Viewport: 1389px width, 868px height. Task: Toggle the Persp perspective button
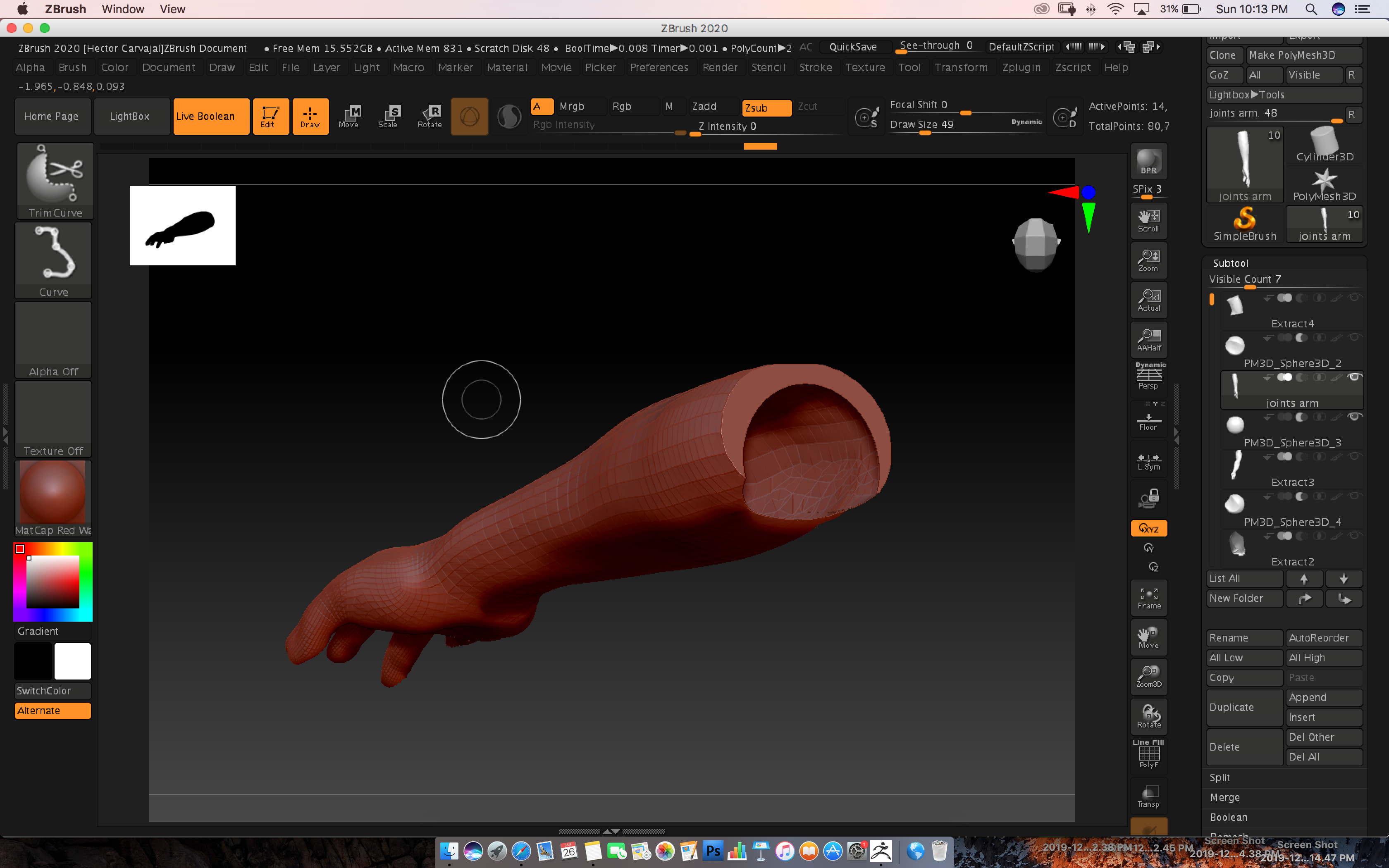click(x=1148, y=377)
